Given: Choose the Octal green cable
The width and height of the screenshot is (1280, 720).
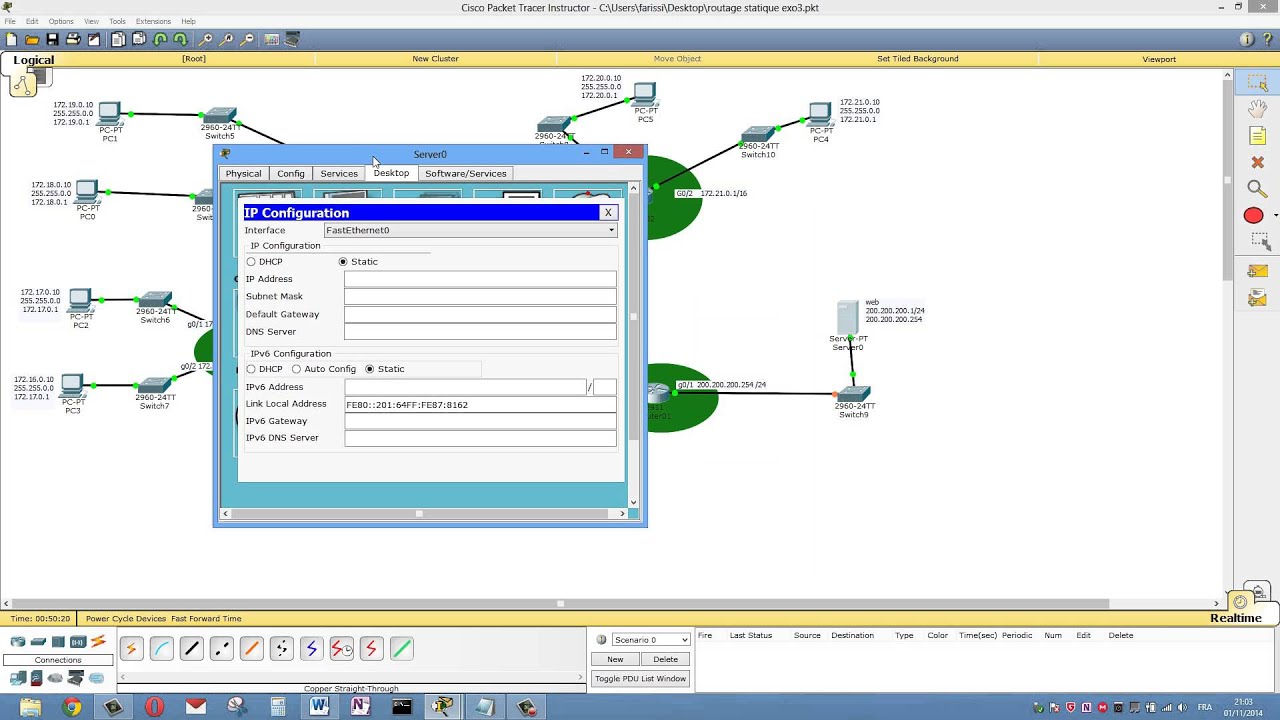Looking at the screenshot, I should click(401, 649).
